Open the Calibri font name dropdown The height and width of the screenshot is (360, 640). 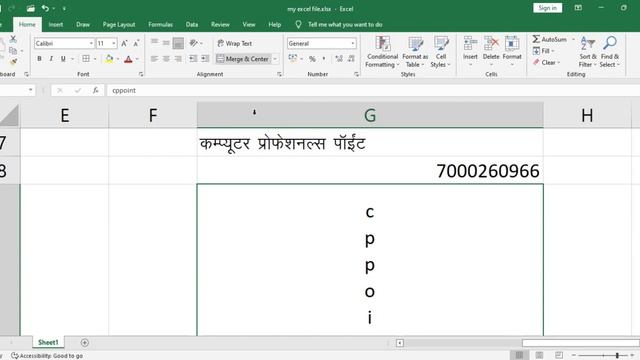click(x=91, y=43)
